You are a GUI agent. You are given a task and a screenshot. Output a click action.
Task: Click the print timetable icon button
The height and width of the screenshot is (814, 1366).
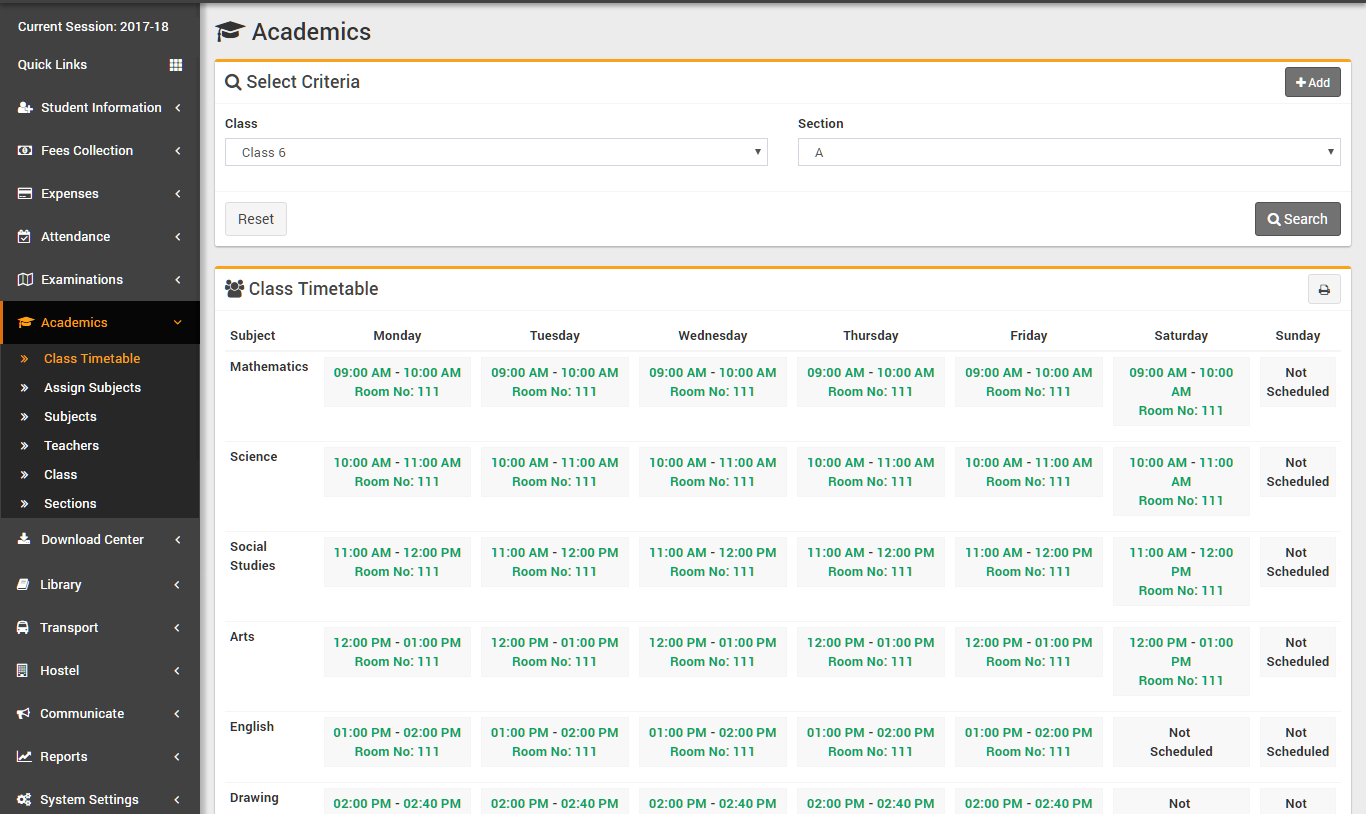[1324, 290]
